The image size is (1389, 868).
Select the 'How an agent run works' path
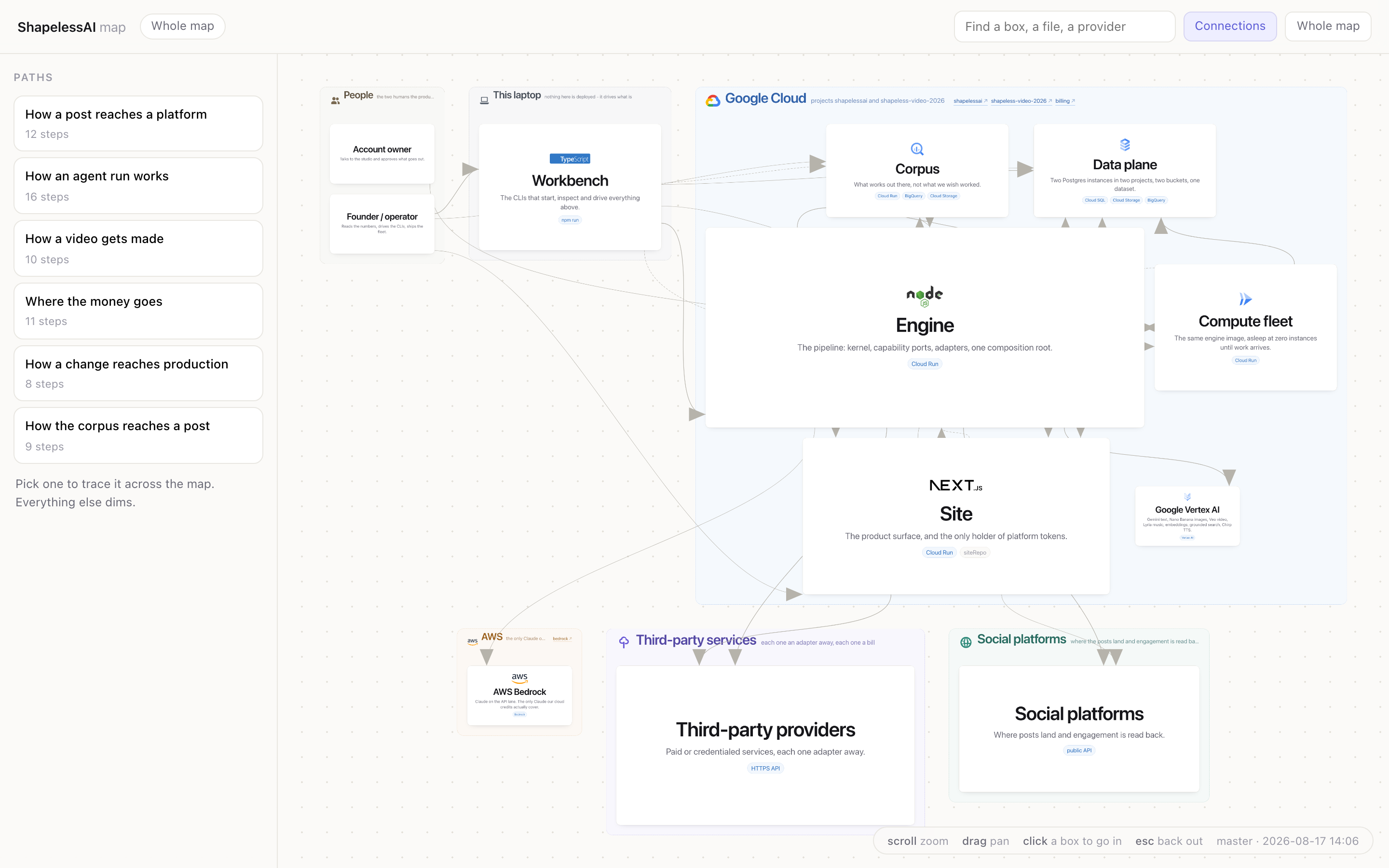pos(138,186)
